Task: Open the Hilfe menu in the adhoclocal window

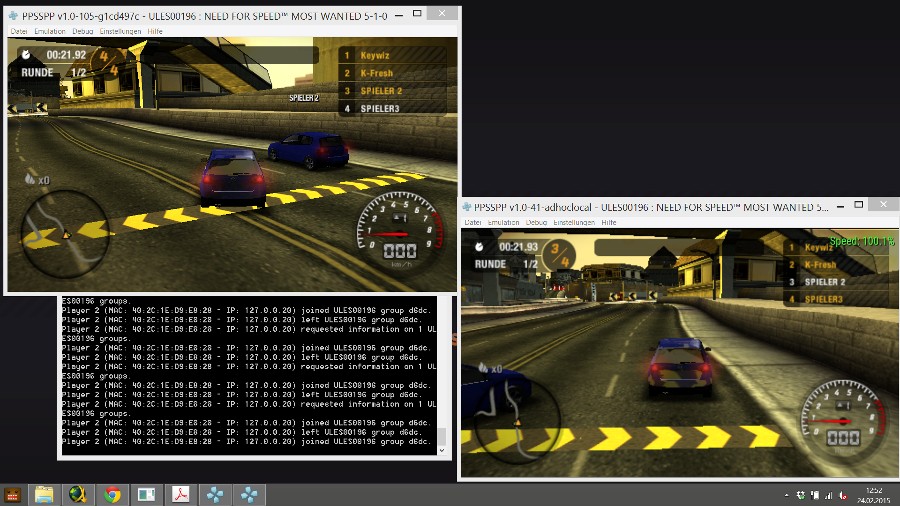Action: point(610,222)
